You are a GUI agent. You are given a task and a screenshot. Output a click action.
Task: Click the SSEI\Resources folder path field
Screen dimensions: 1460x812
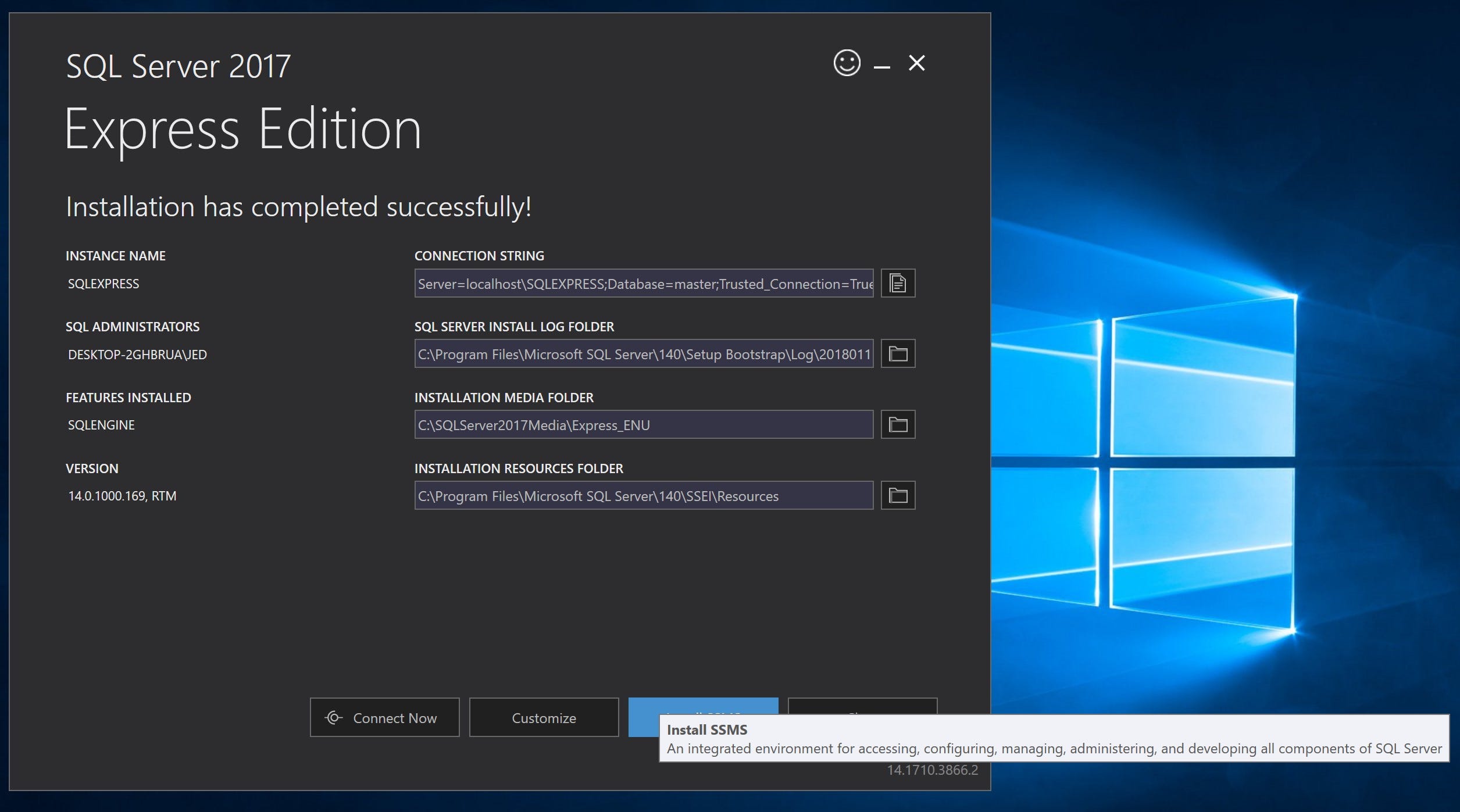[644, 496]
